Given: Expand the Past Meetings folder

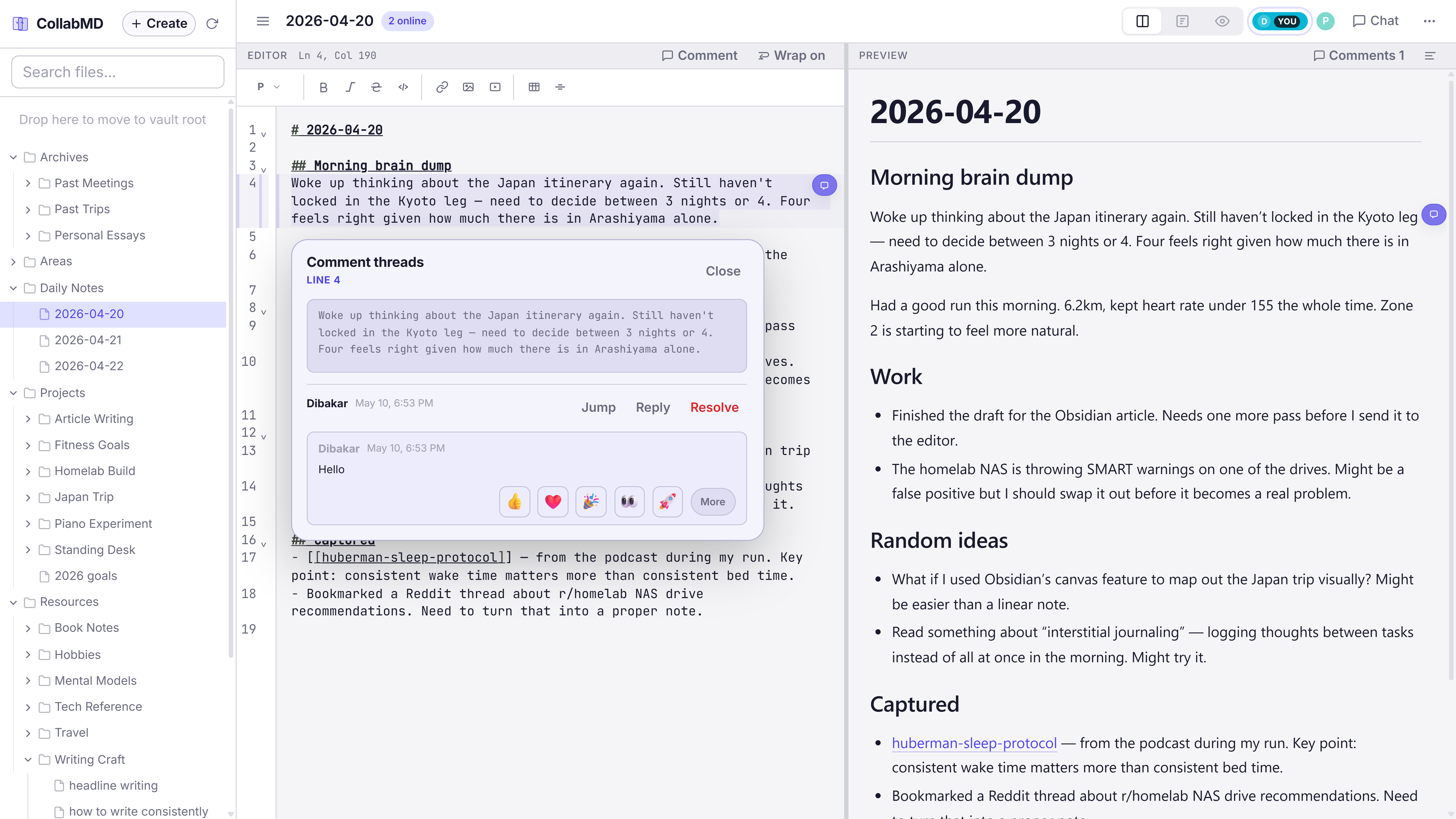Looking at the screenshot, I should click(x=28, y=183).
